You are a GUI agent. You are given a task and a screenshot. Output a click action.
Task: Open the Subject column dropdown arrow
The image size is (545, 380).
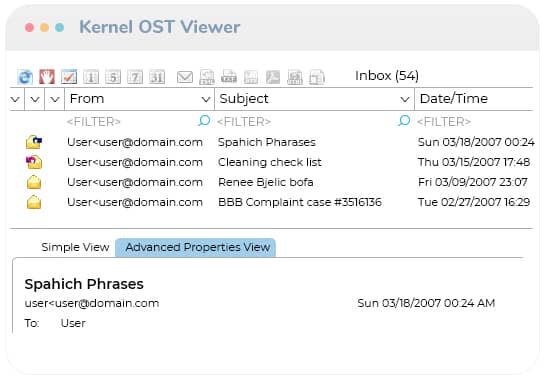[405, 99]
